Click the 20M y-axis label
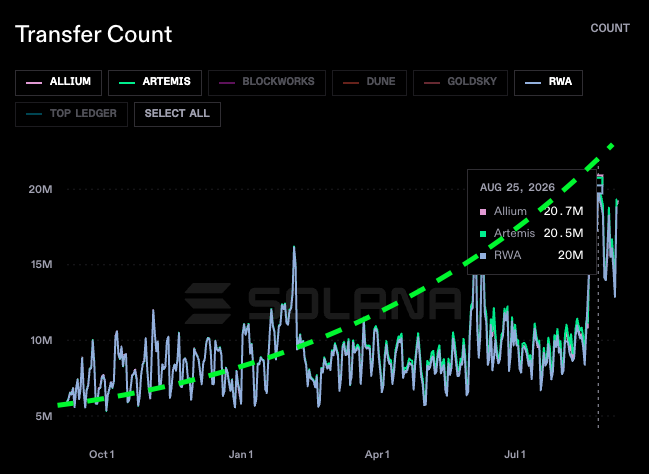This screenshot has width=649, height=474. pyautogui.click(x=41, y=189)
